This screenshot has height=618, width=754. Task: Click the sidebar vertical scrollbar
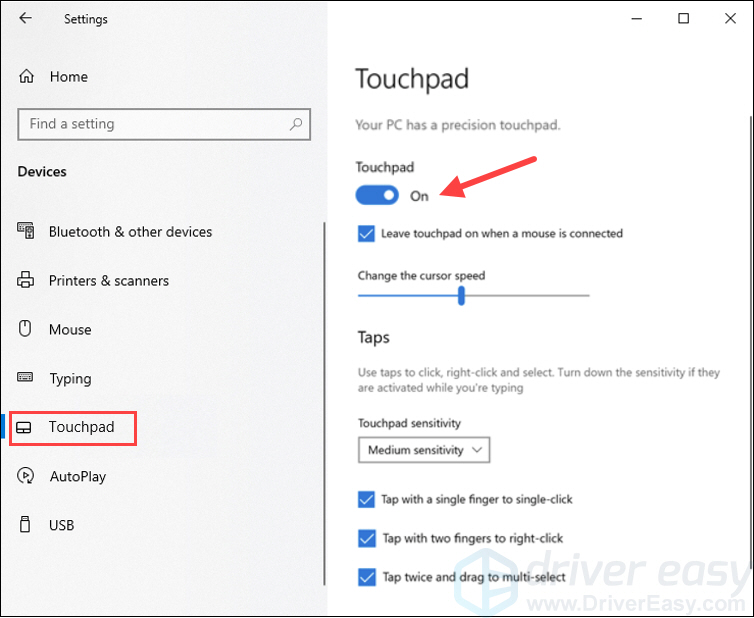325,403
